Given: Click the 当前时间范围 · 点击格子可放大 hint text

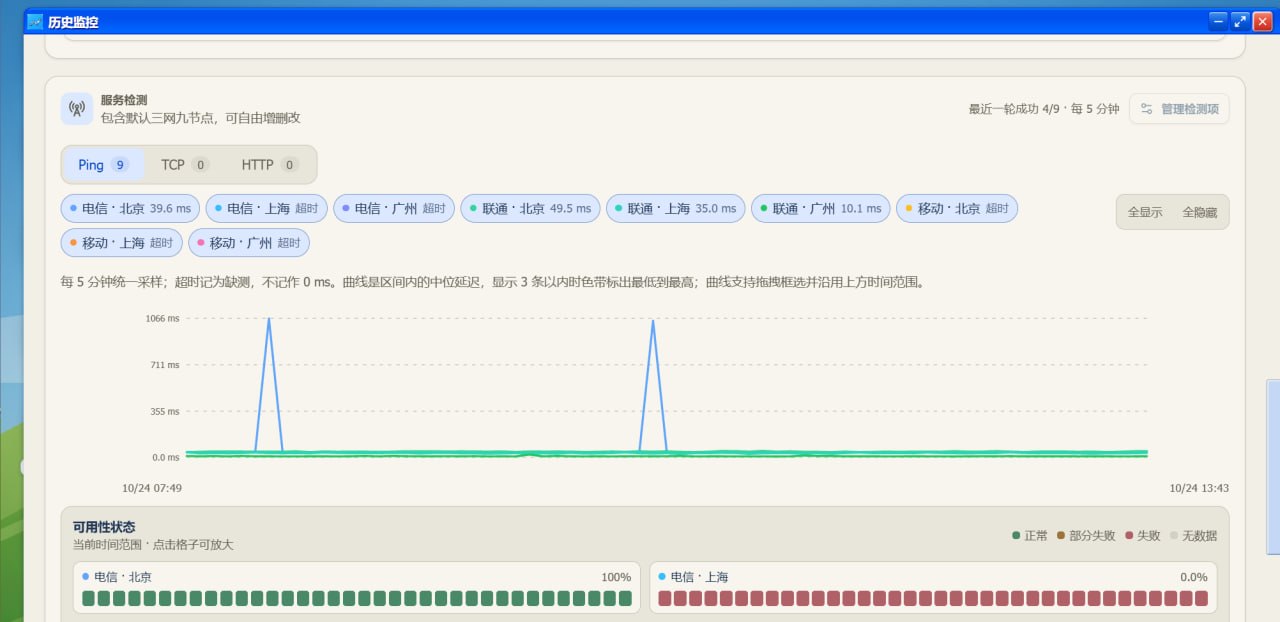Looking at the screenshot, I should (153, 545).
